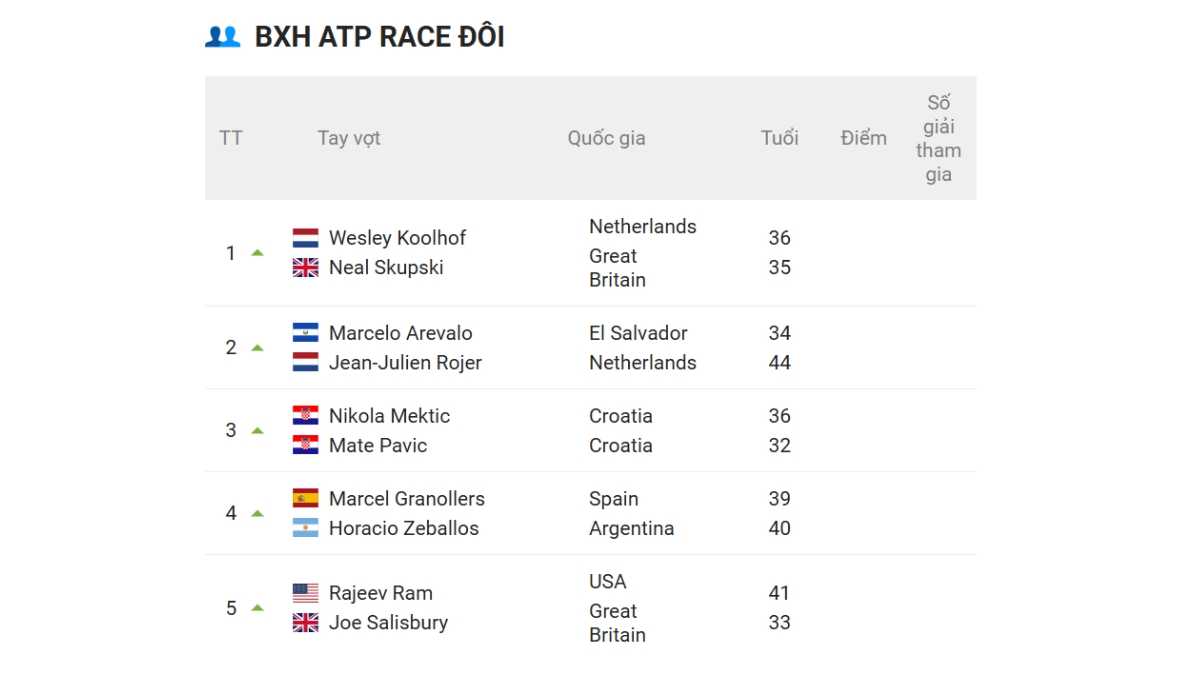1200x675 pixels.
Task: Click the doubles players icon beside the title
Action: coord(222,37)
